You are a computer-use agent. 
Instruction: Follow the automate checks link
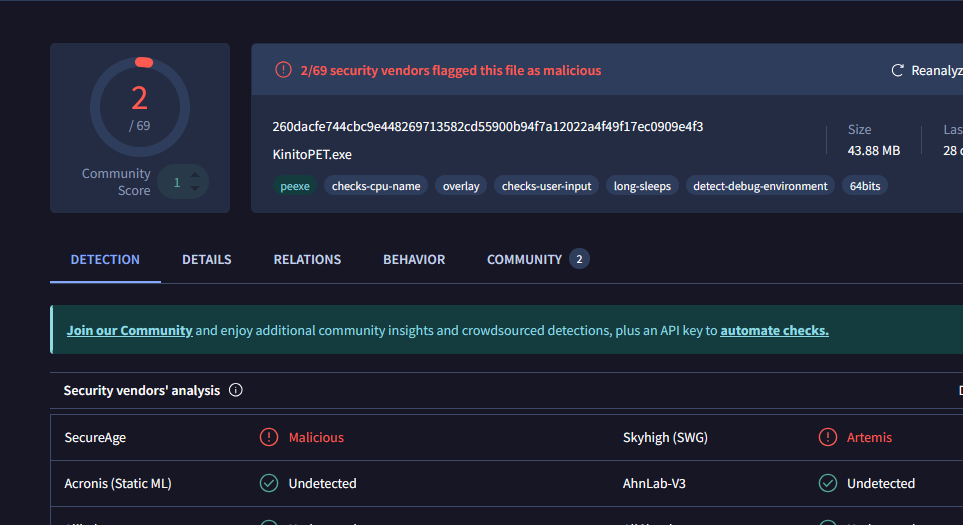(774, 330)
